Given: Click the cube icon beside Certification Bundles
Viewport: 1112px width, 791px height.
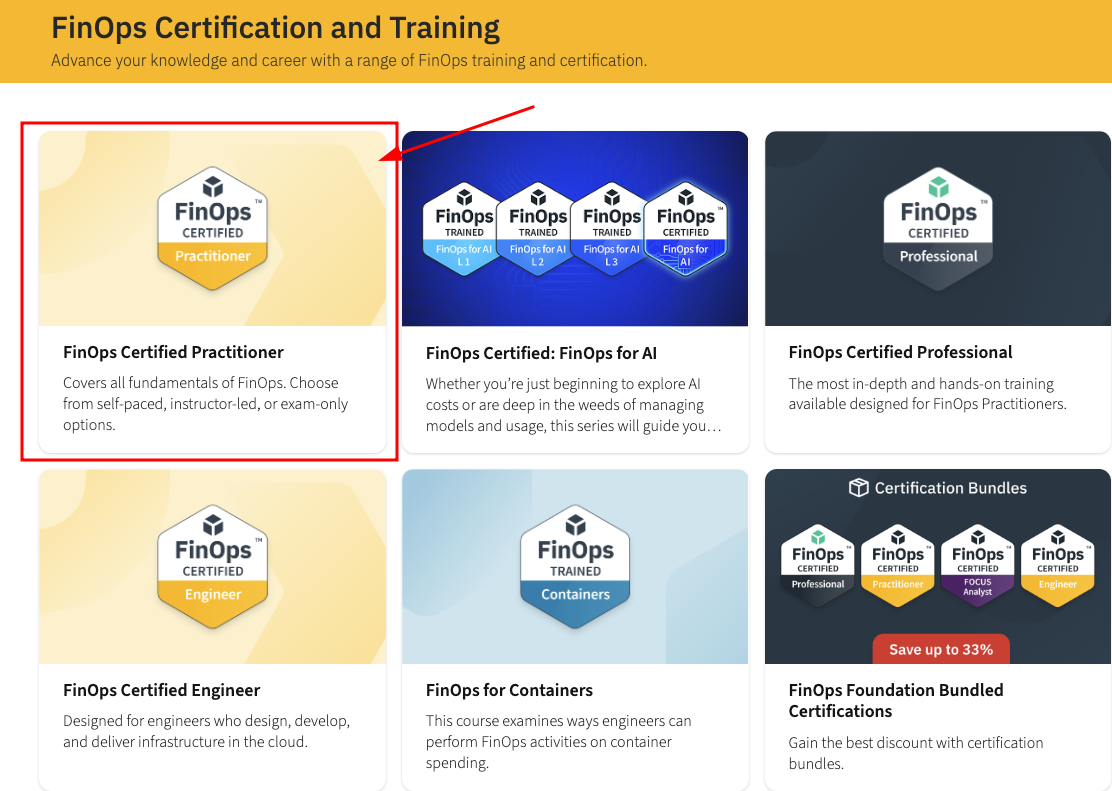Looking at the screenshot, I should (858, 488).
